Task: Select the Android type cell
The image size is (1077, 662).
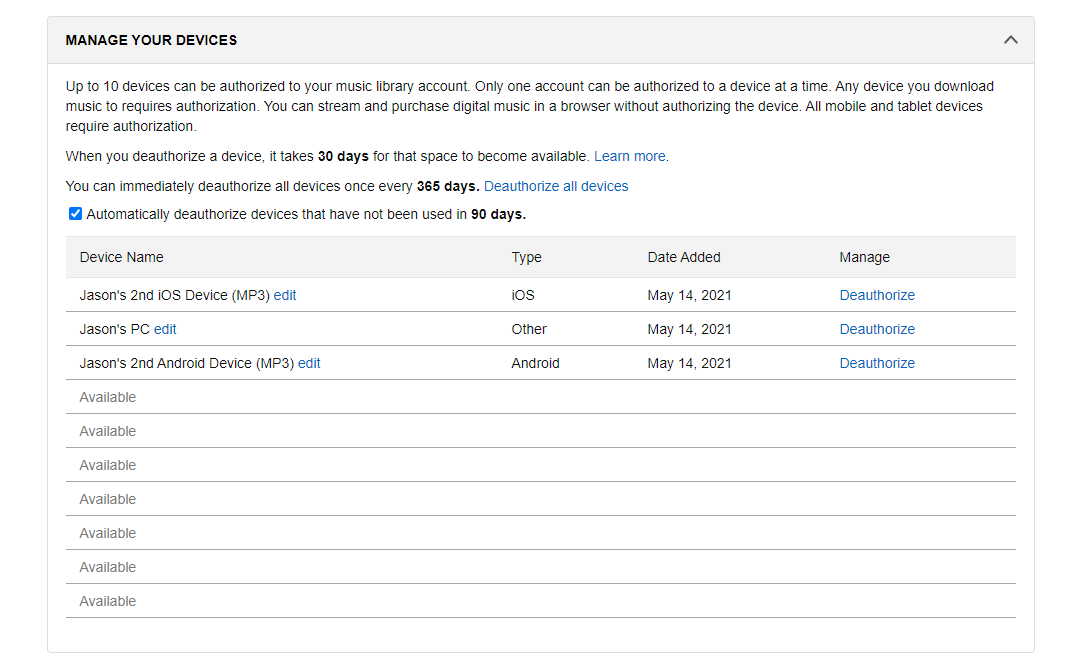Action: [x=535, y=363]
